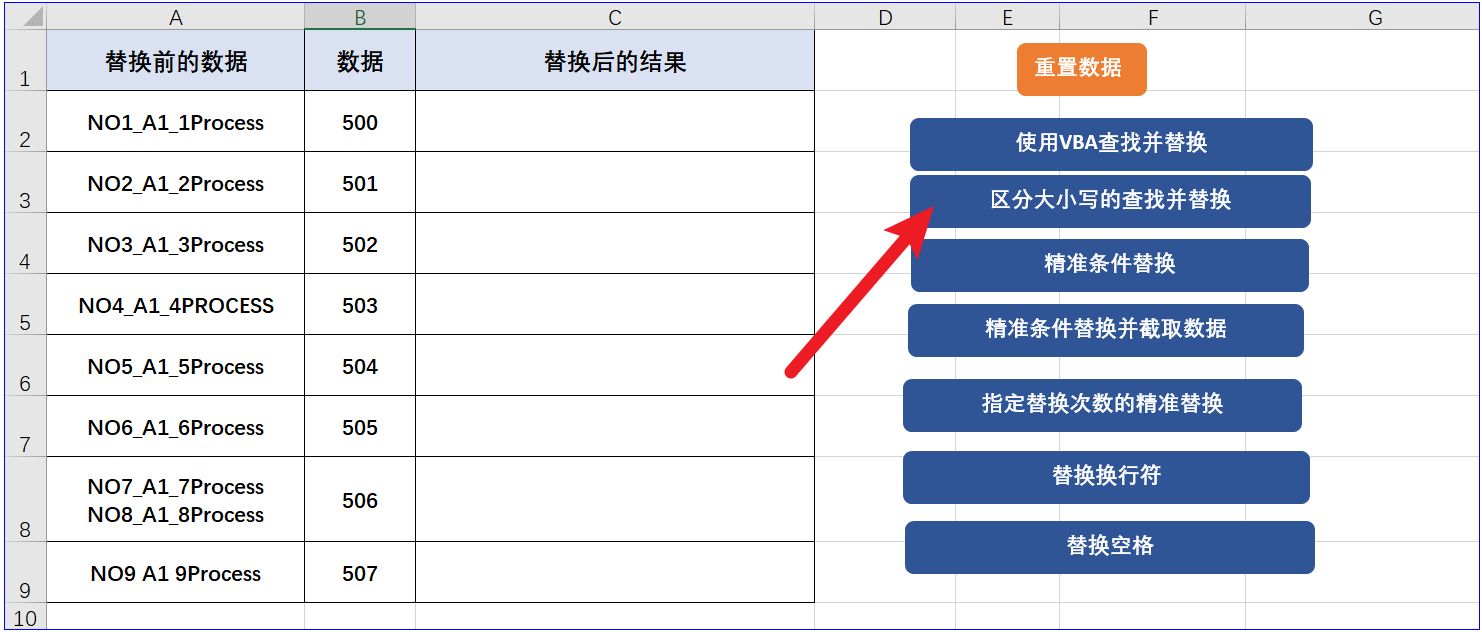Select cell with value 505
The height and width of the screenshot is (632, 1482).
click(360, 427)
